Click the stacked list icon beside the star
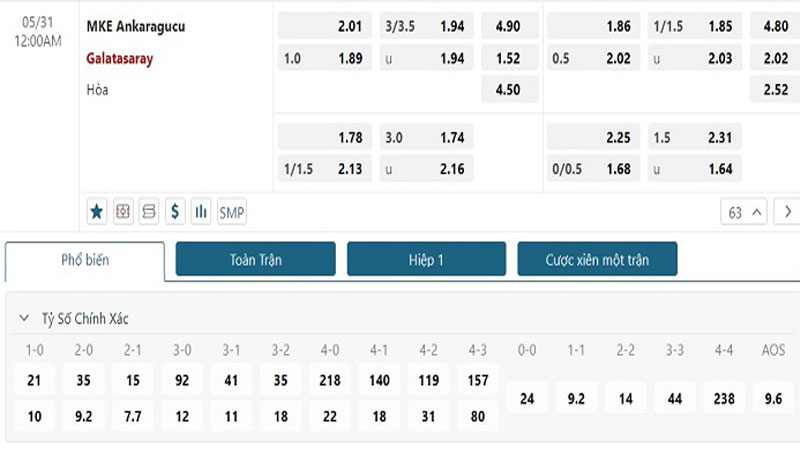The height and width of the screenshot is (450, 800). point(149,212)
